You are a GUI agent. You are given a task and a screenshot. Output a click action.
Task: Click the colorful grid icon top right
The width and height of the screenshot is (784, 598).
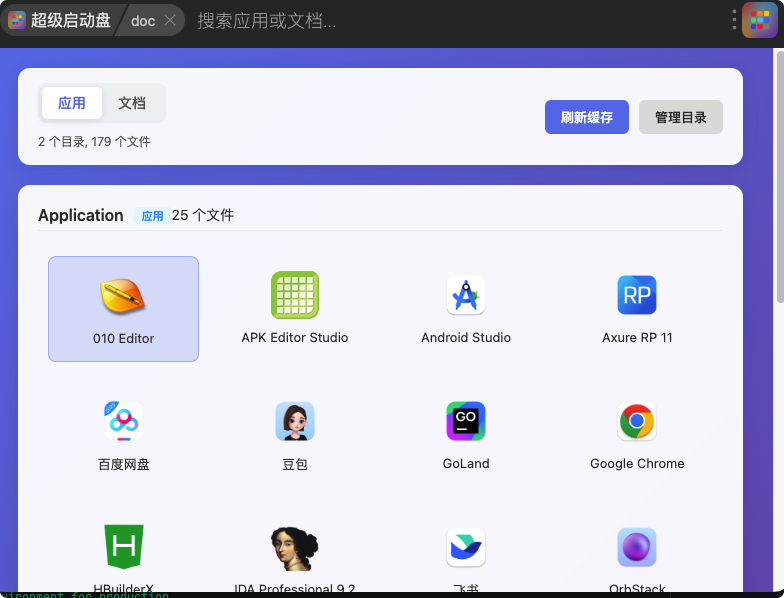click(760, 20)
